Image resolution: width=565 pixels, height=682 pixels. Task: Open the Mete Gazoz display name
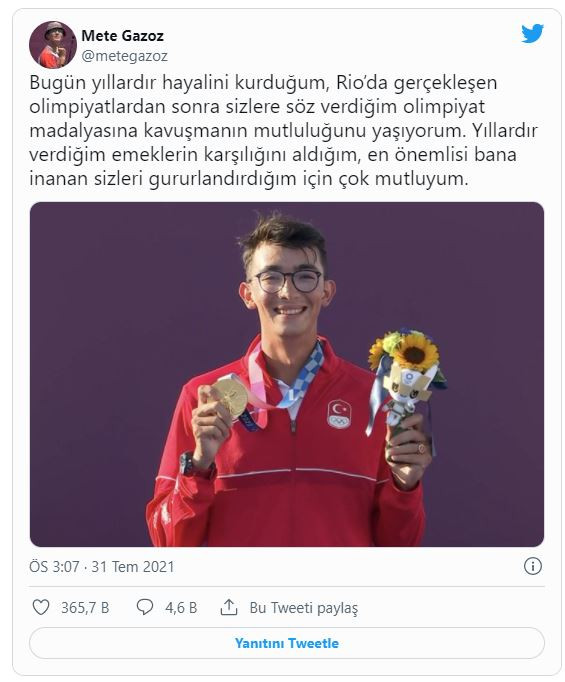123,36
